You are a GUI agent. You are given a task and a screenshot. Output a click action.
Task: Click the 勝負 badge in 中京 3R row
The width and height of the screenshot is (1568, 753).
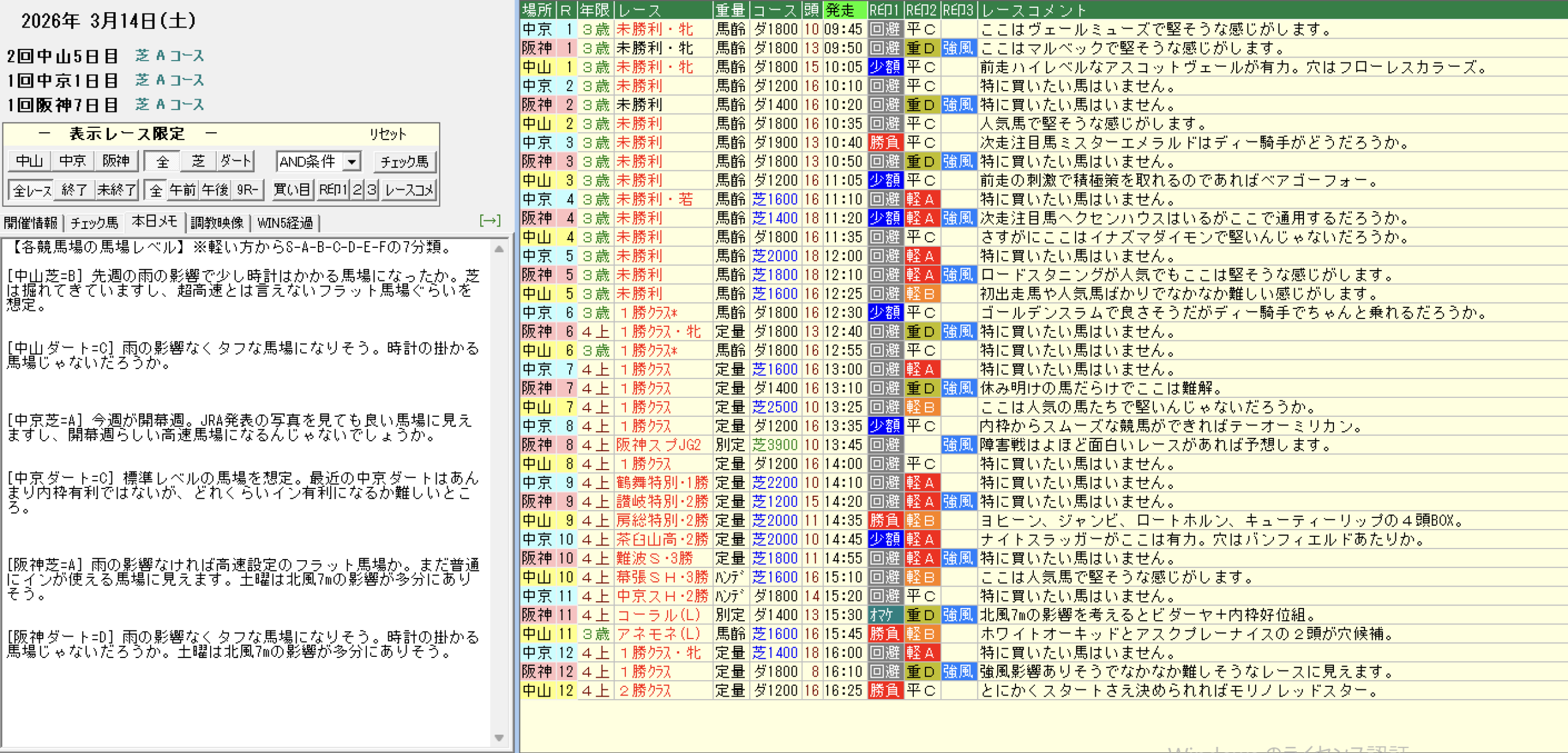point(884,143)
